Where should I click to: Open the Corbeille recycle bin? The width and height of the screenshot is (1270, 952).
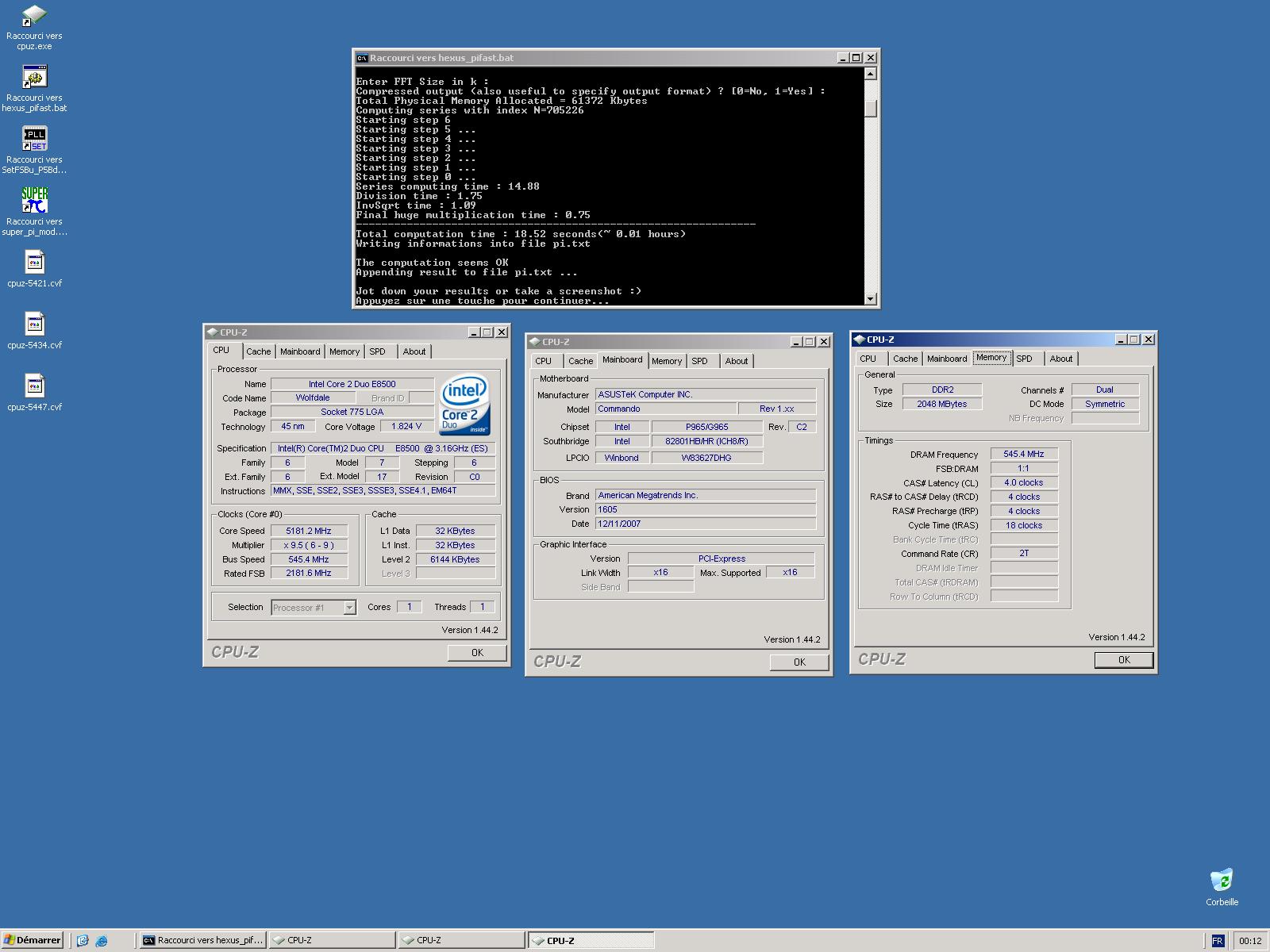click(1222, 887)
